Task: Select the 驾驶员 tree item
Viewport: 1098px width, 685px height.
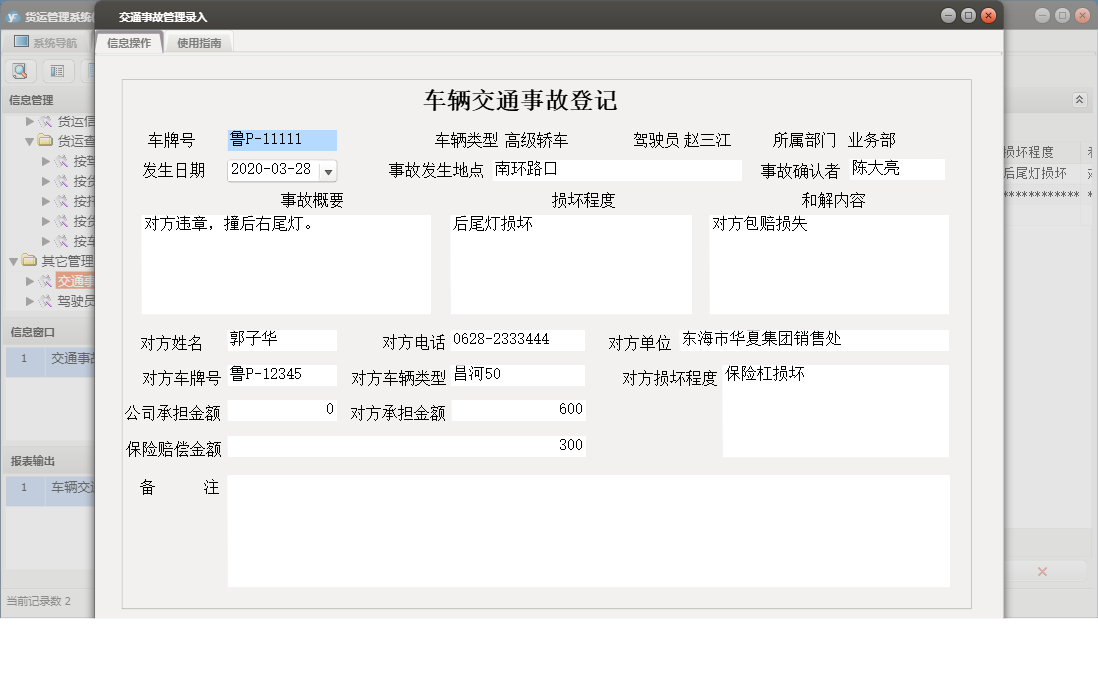Action: [x=75, y=300]
